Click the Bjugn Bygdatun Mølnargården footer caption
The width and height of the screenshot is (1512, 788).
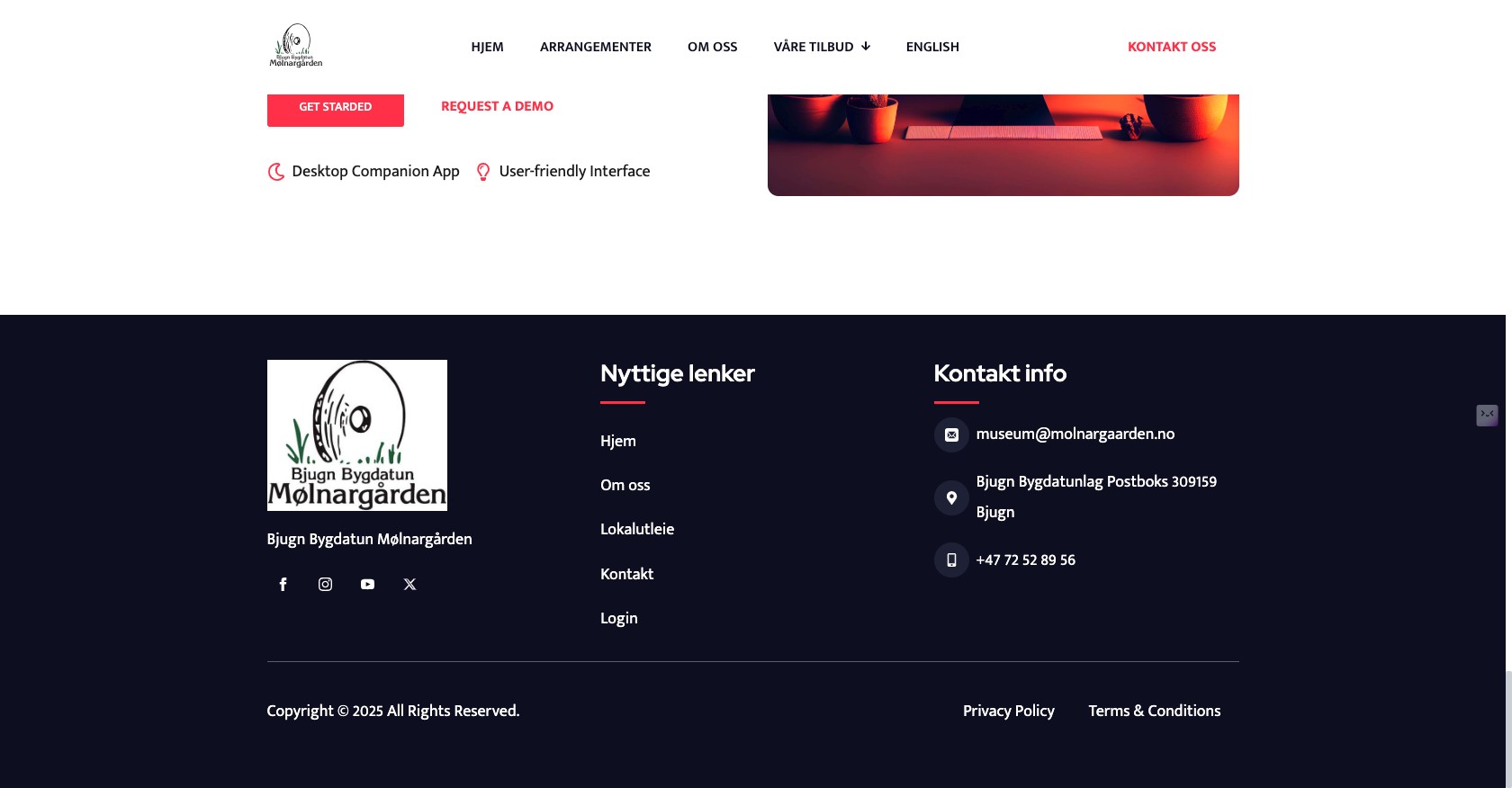(x=370, y=539)
